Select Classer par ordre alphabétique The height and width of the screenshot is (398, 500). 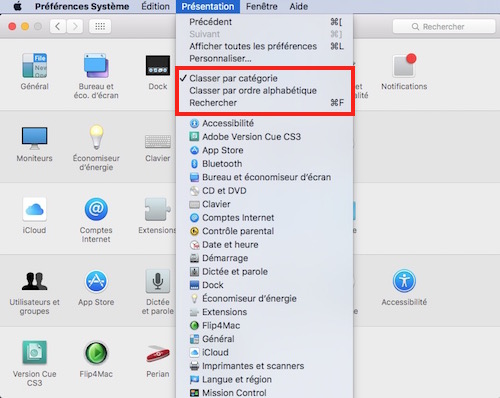pos(265,91)
